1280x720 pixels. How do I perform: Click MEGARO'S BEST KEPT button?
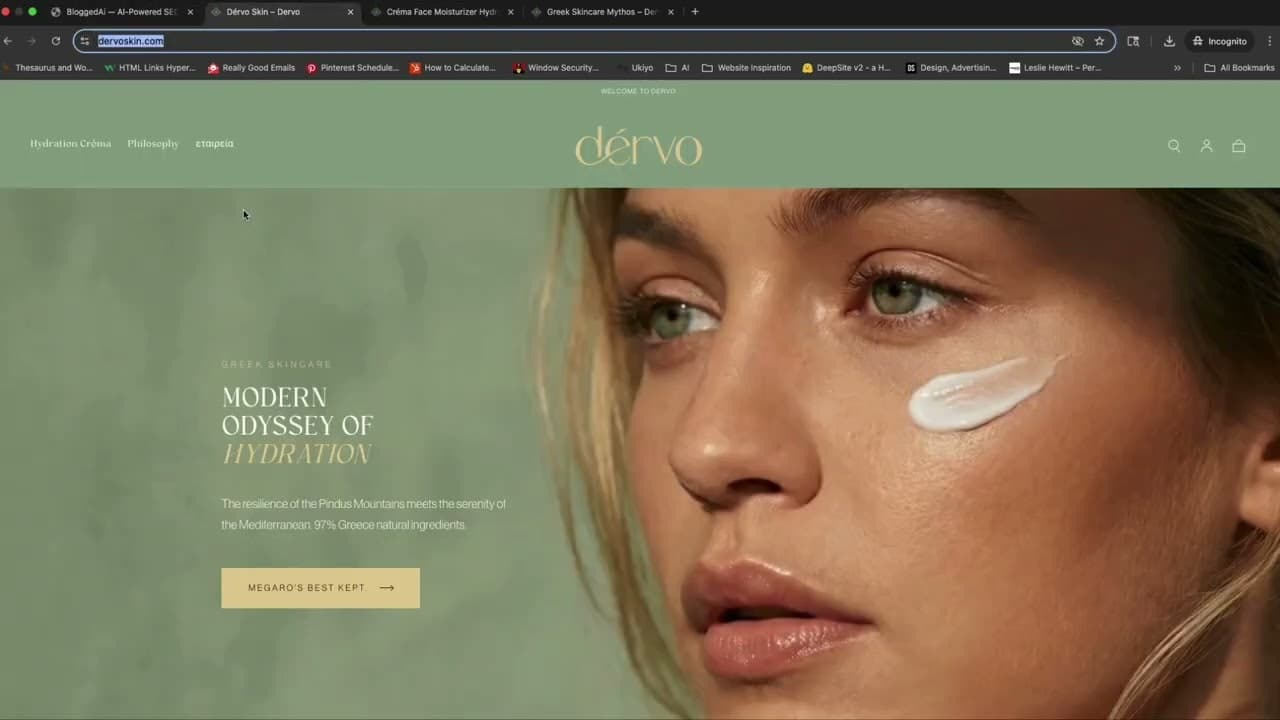tap(320, 587)
